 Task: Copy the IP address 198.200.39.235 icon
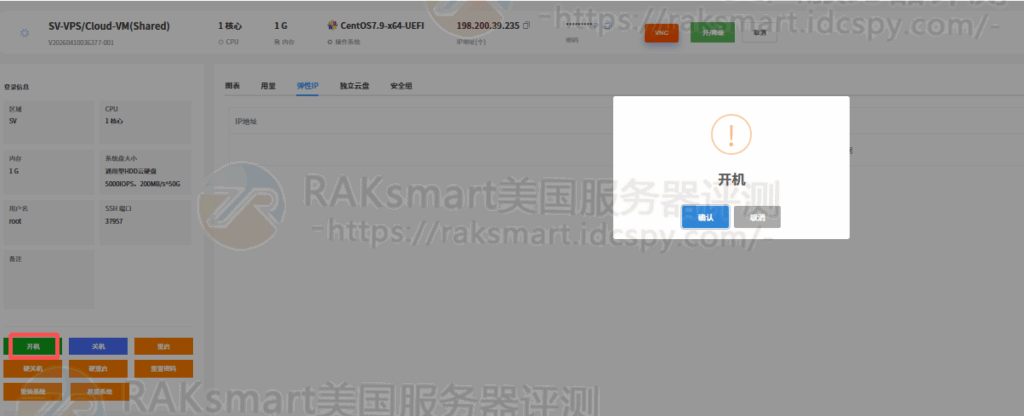point(526,26)
